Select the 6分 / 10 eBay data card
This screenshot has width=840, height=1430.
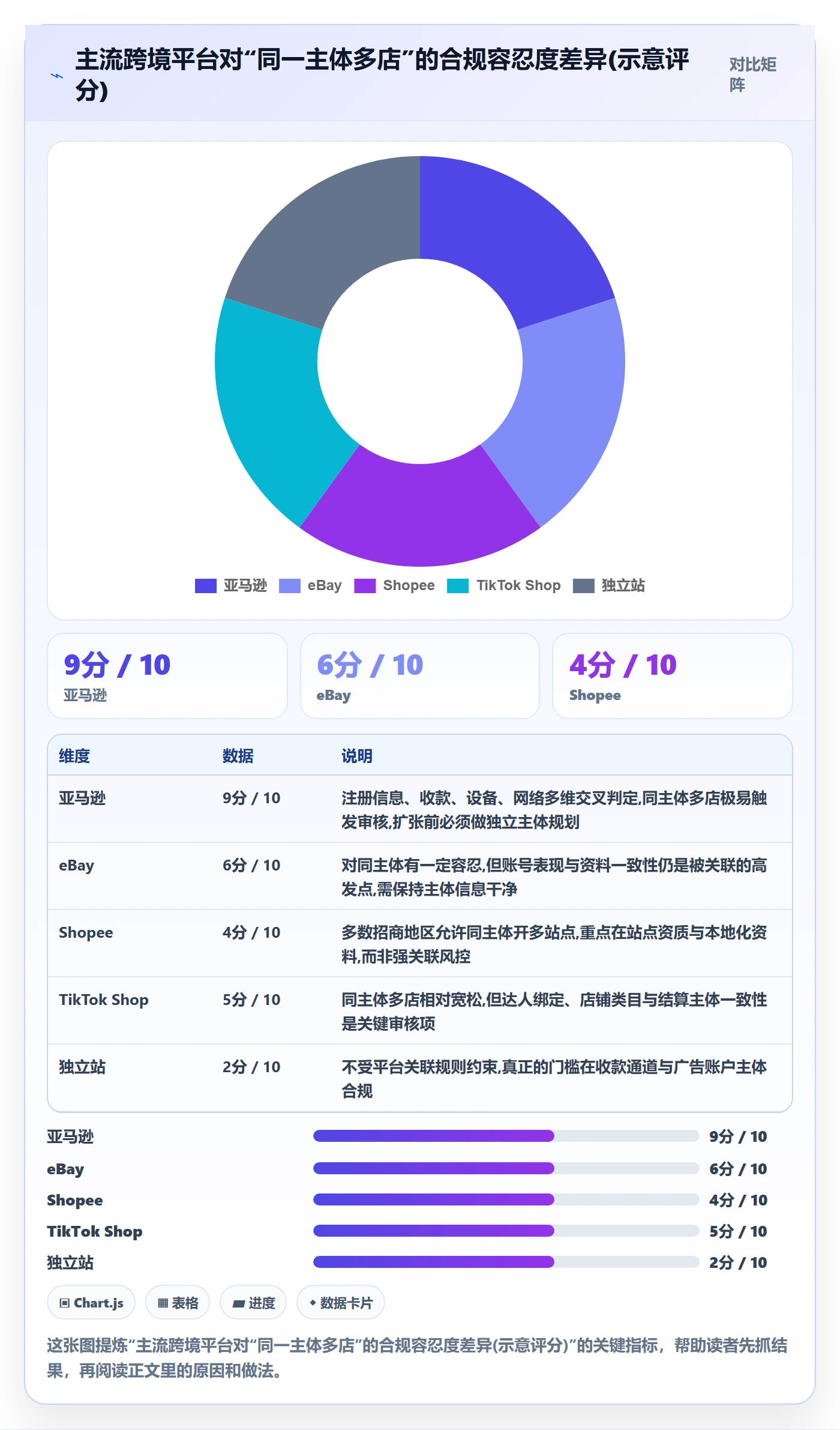click(x=420, y=676)
